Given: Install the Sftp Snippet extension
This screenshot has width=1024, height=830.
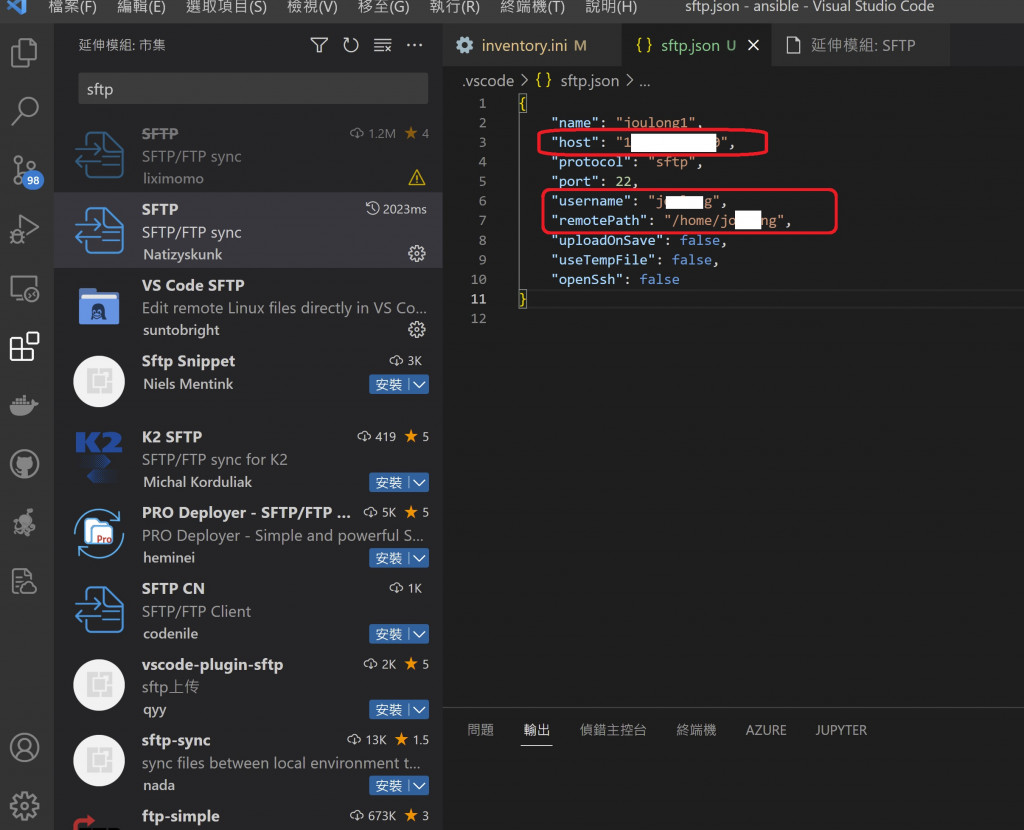Looking at the screenshot, I should pyautogui.click(x=389, y=385).
